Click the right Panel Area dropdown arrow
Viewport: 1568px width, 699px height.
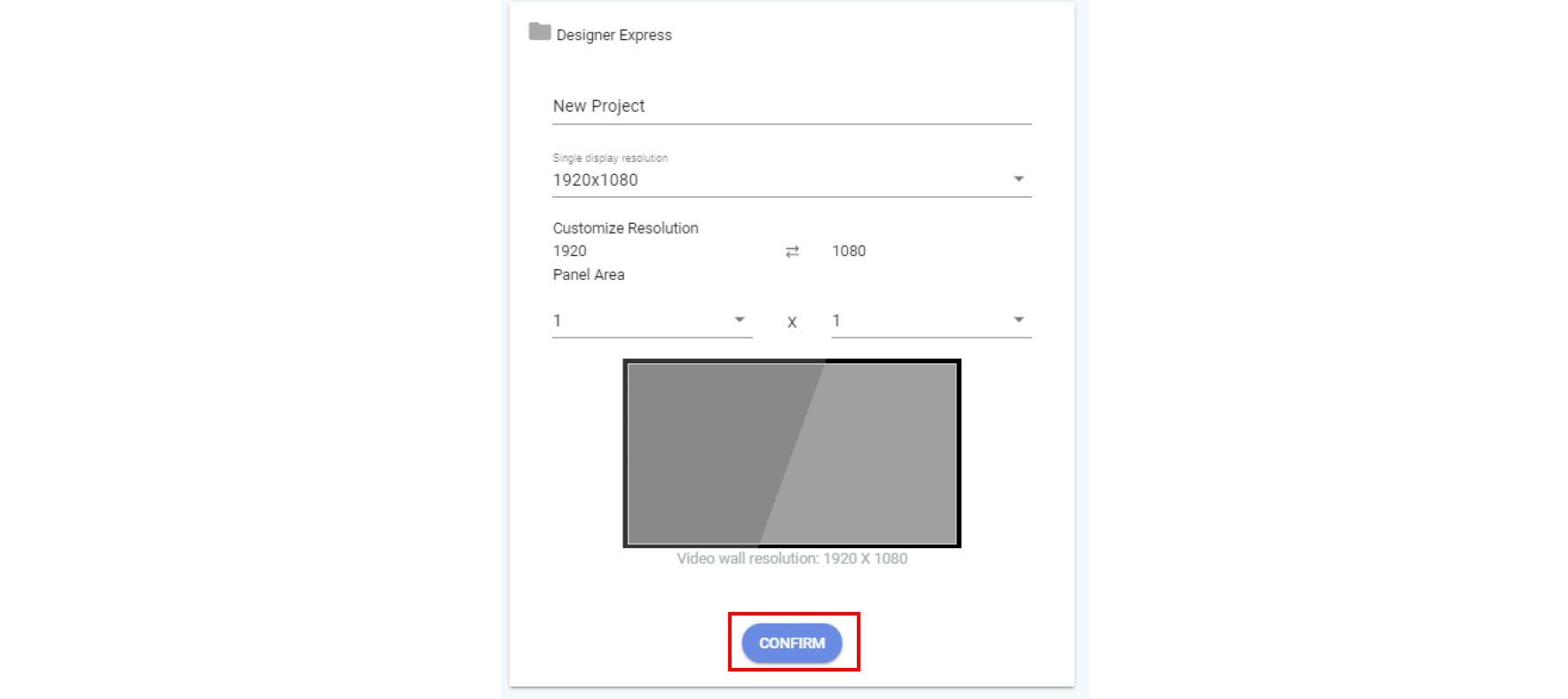tap(1018, 320)
